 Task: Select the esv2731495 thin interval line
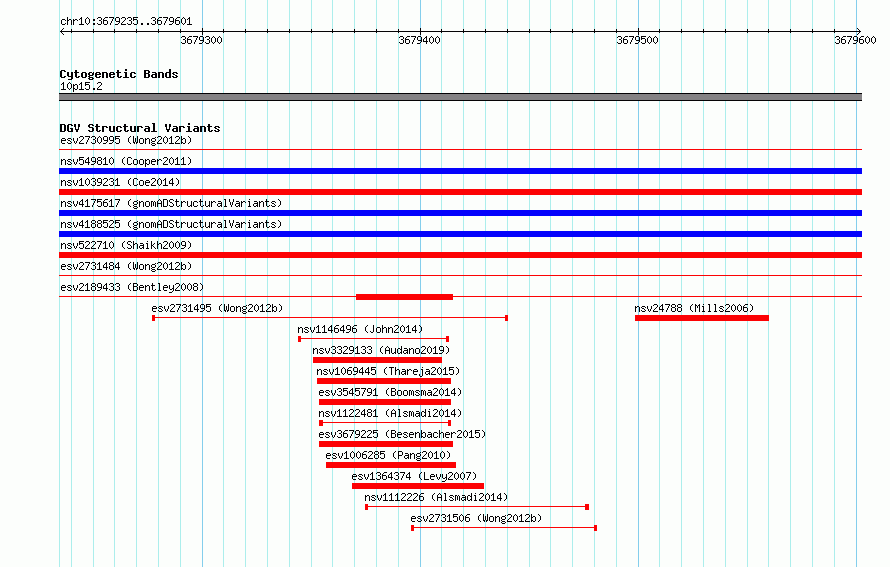pyautogui.click(x=330, y=318)
